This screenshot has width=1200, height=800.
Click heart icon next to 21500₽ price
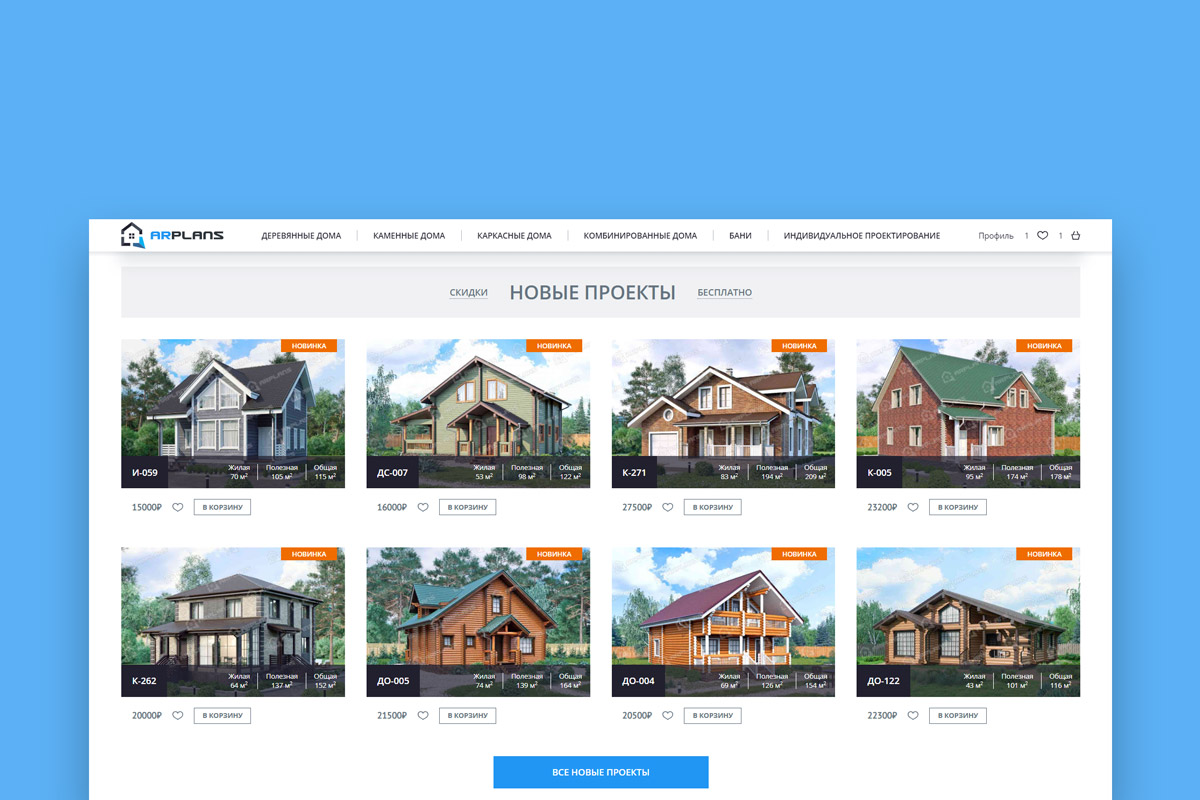tap(423, 716)
